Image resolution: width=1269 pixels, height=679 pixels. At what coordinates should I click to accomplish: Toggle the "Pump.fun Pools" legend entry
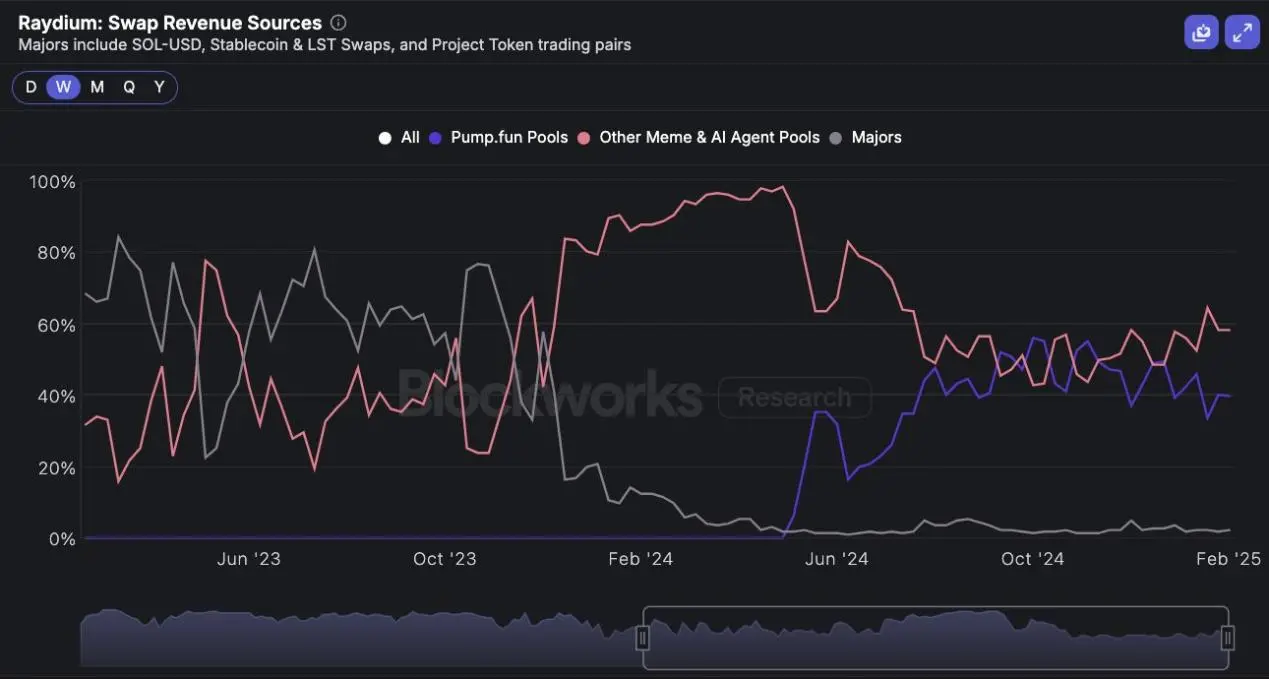tap(509, 137)
